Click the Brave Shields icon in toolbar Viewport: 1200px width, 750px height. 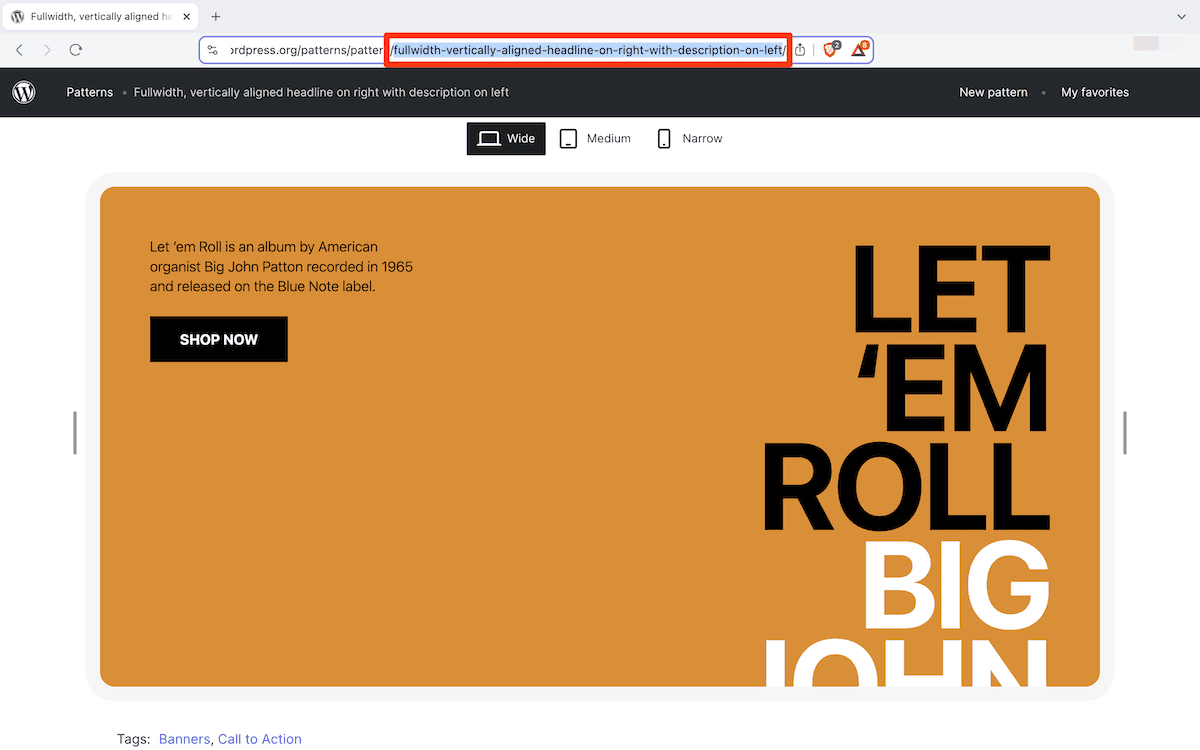(x=830, y=49)
